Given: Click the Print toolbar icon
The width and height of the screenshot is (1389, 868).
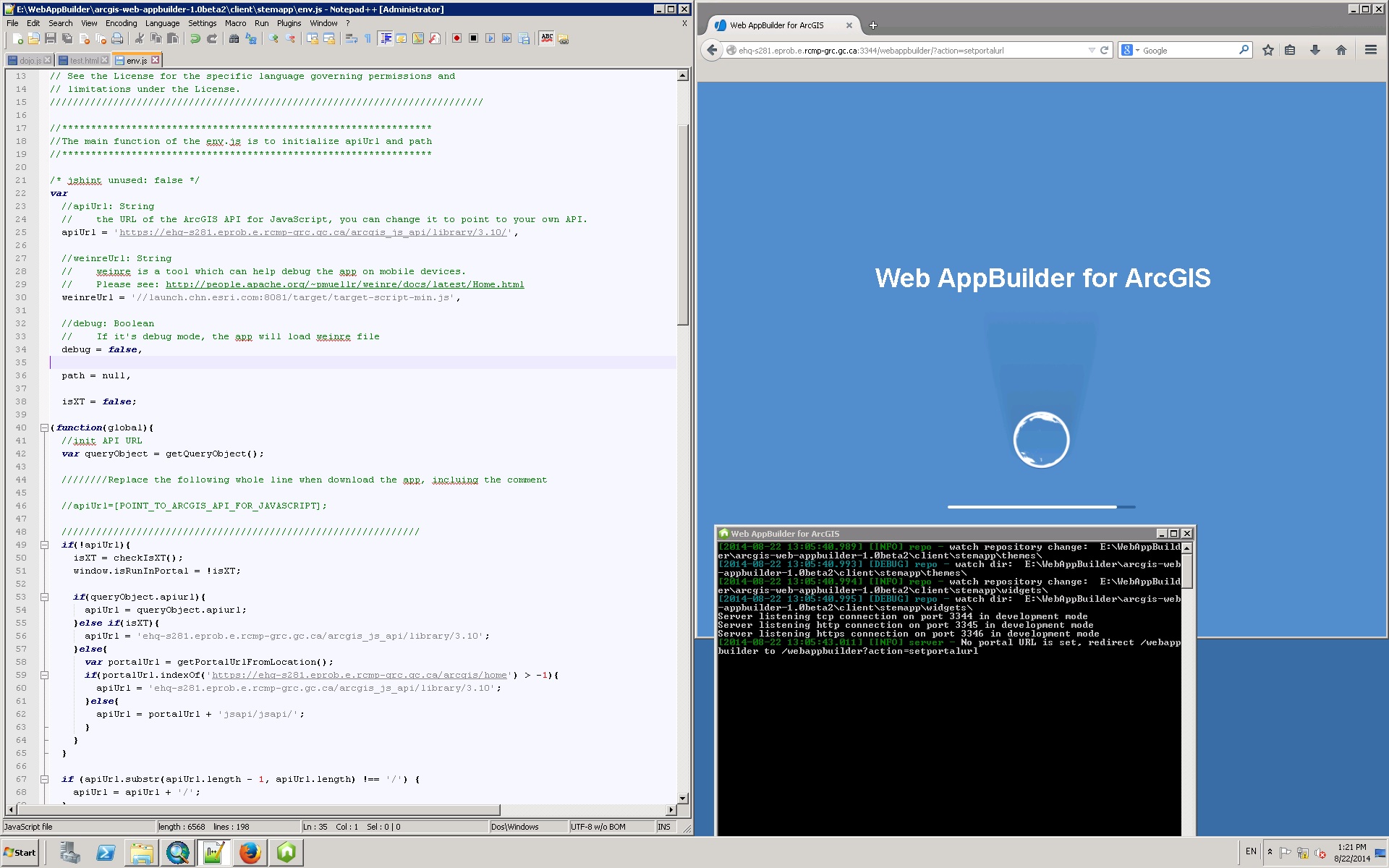Looking at the screenshot, I should click(x=117, y=38).
